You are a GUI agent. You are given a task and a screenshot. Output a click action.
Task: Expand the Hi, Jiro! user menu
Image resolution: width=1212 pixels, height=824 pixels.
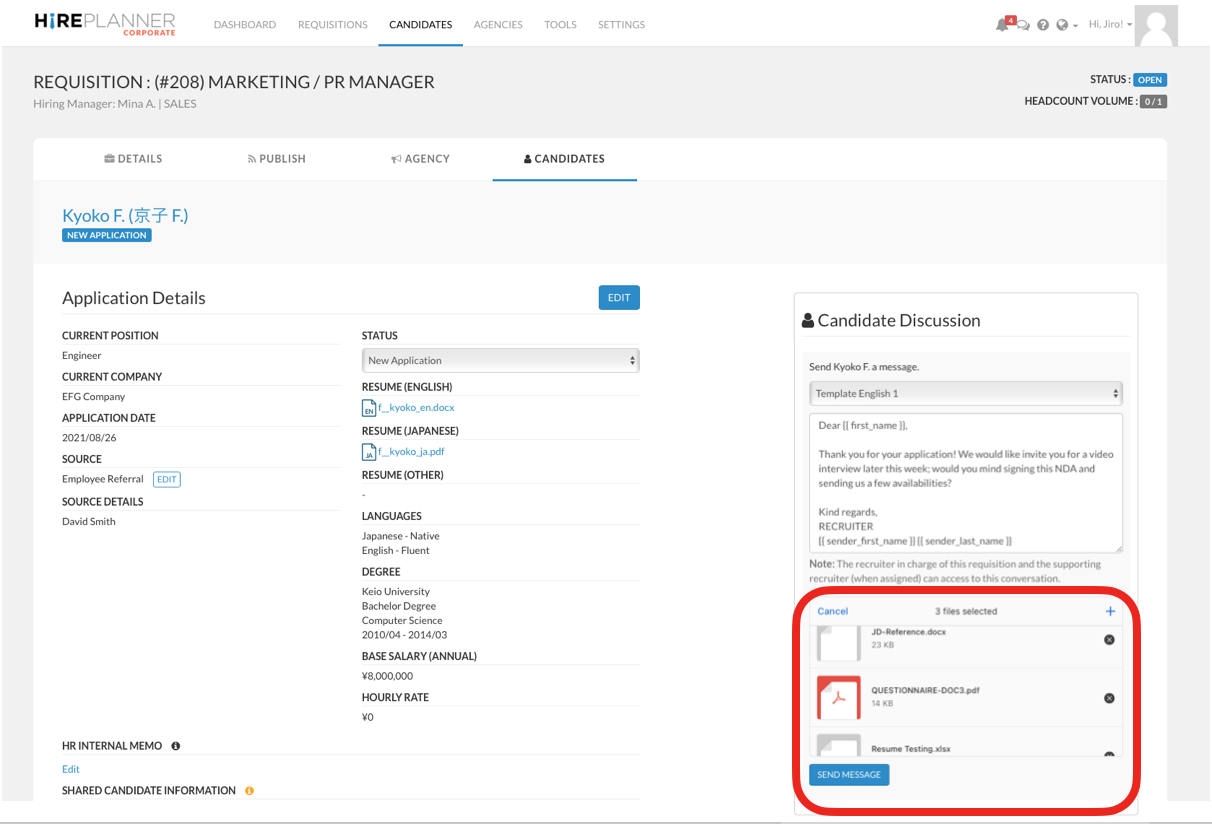[x=1110, y=25]
